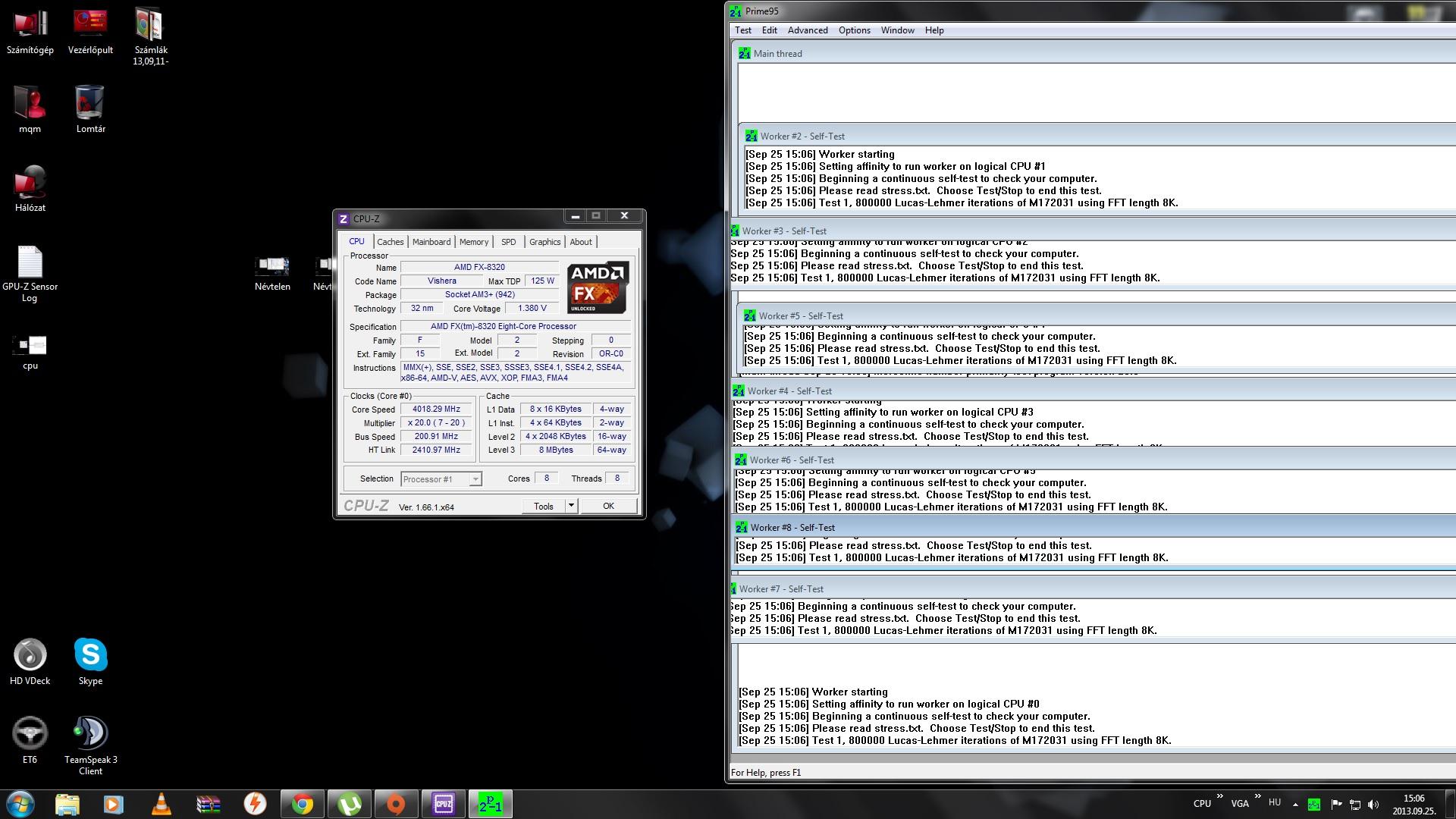1456x819 pixels.
Task: Activate Worker #6 - Self-Test window
Action: (x=1094, y=460)
